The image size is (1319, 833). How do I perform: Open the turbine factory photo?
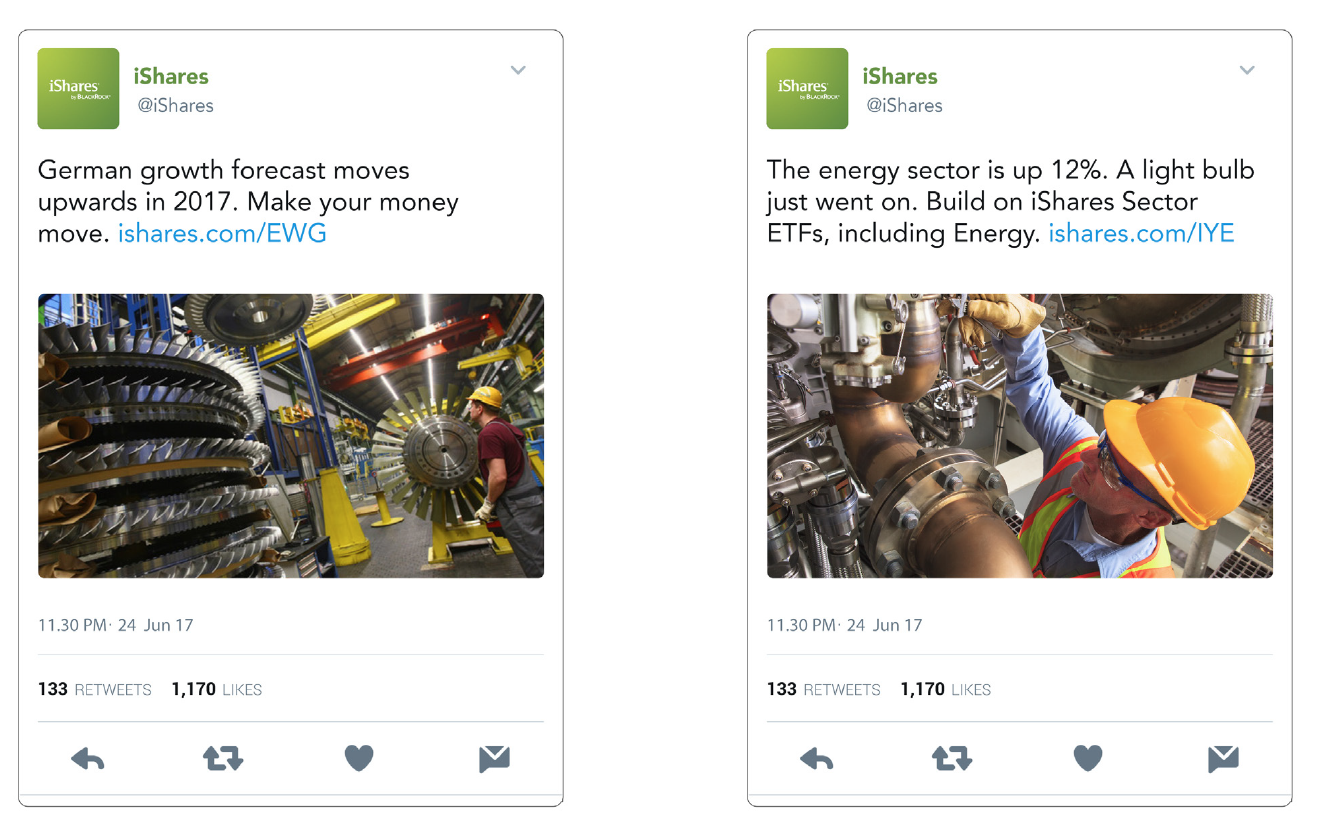[291, 436]
